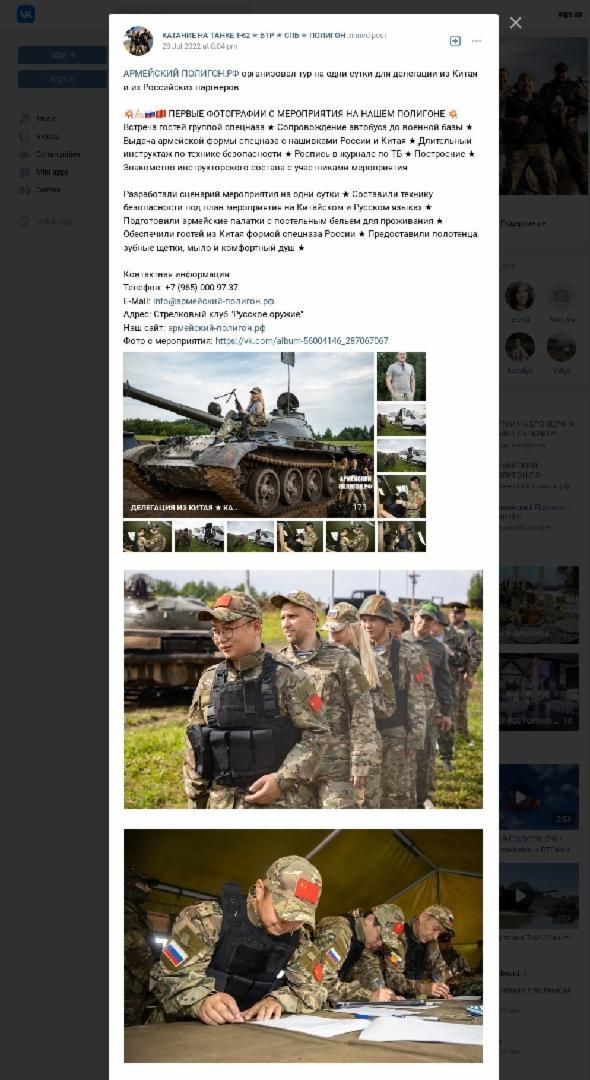Open the three-dot more actions menu
590x1080 pixels.
tap(476, 41)
